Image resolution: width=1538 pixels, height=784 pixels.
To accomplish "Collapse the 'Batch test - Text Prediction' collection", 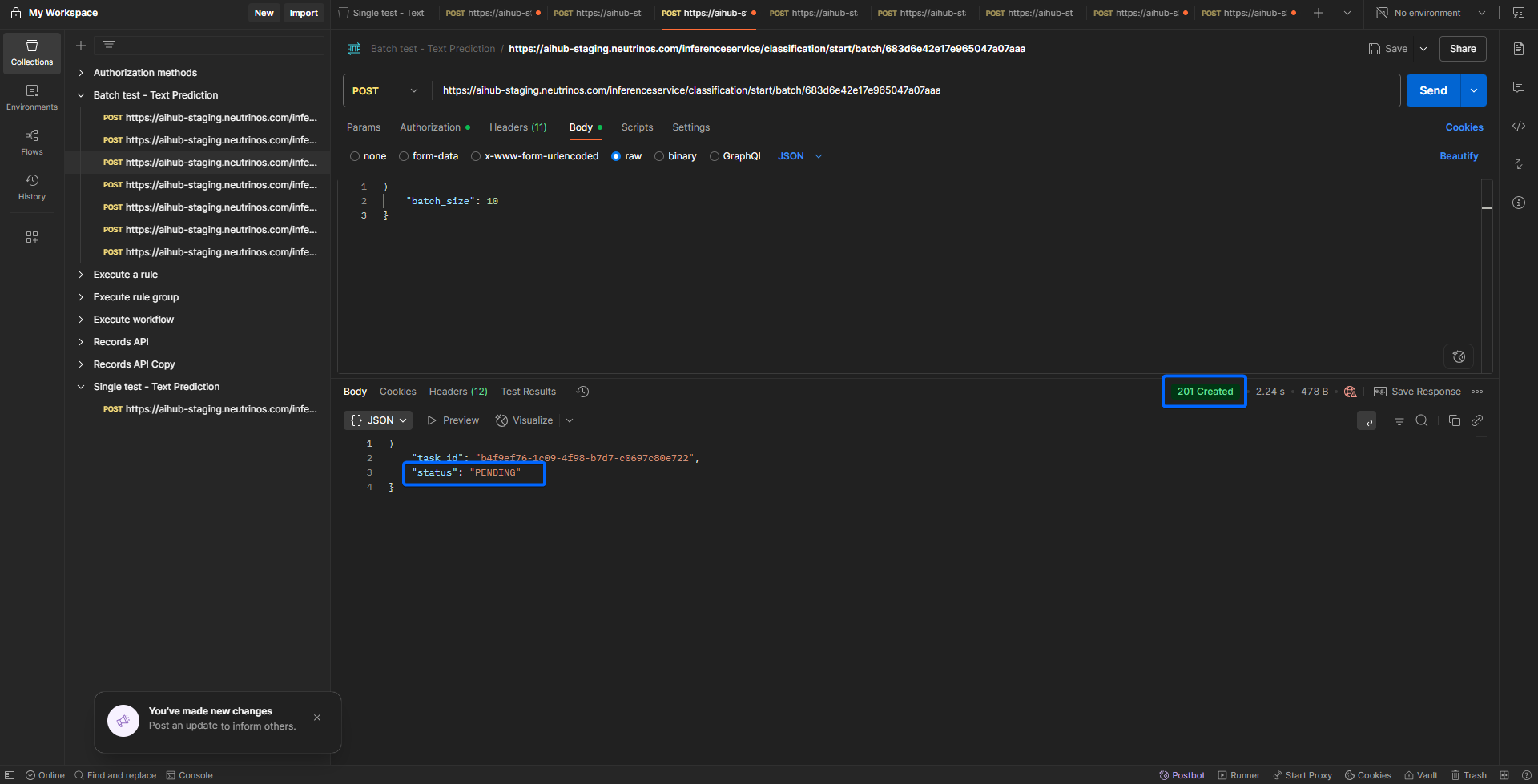I will coord(81,95).
